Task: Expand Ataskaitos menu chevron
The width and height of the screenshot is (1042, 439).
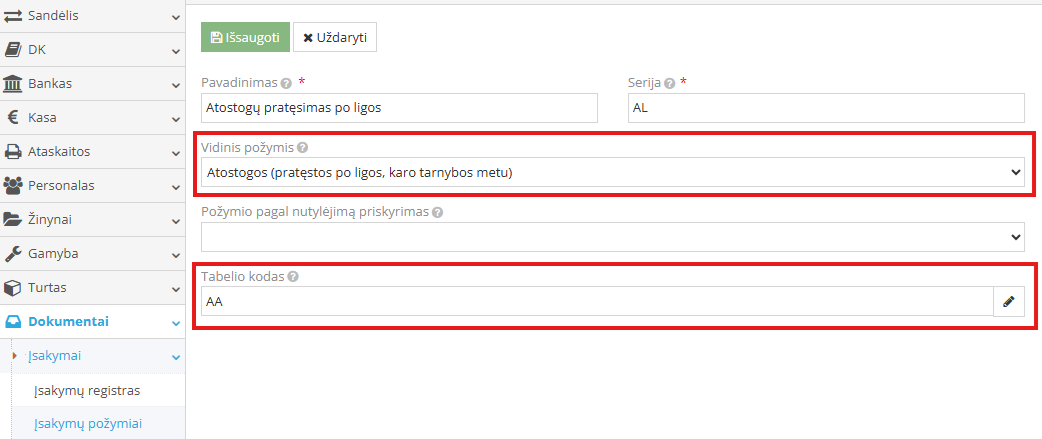Action: [x=175, y=153]
